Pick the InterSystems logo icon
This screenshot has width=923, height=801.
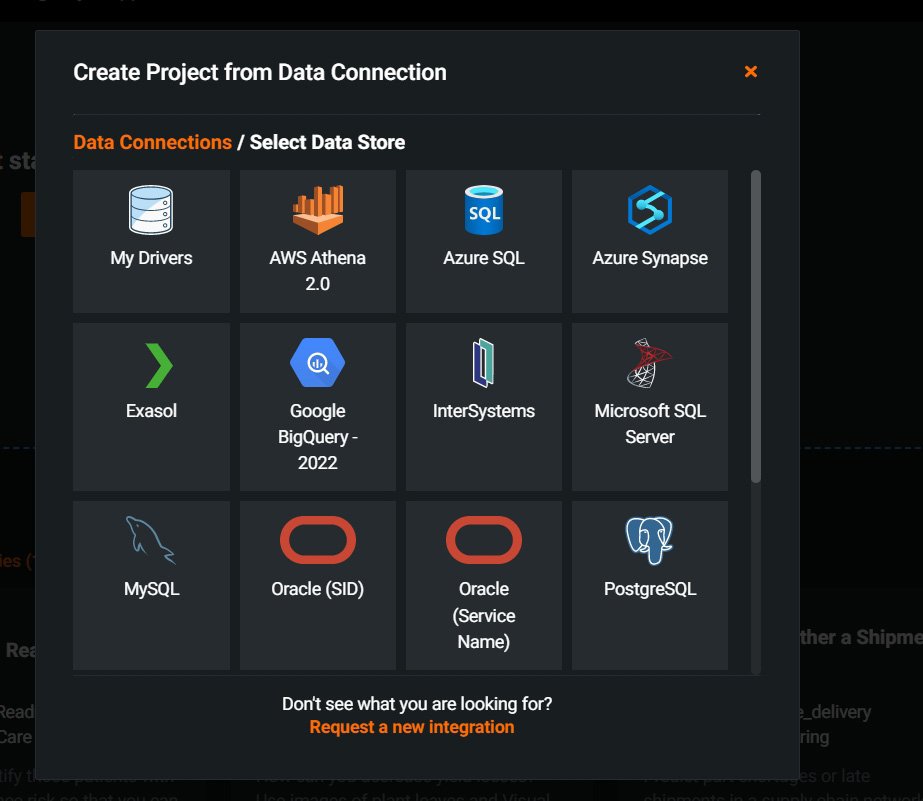[x=483, y=363]
